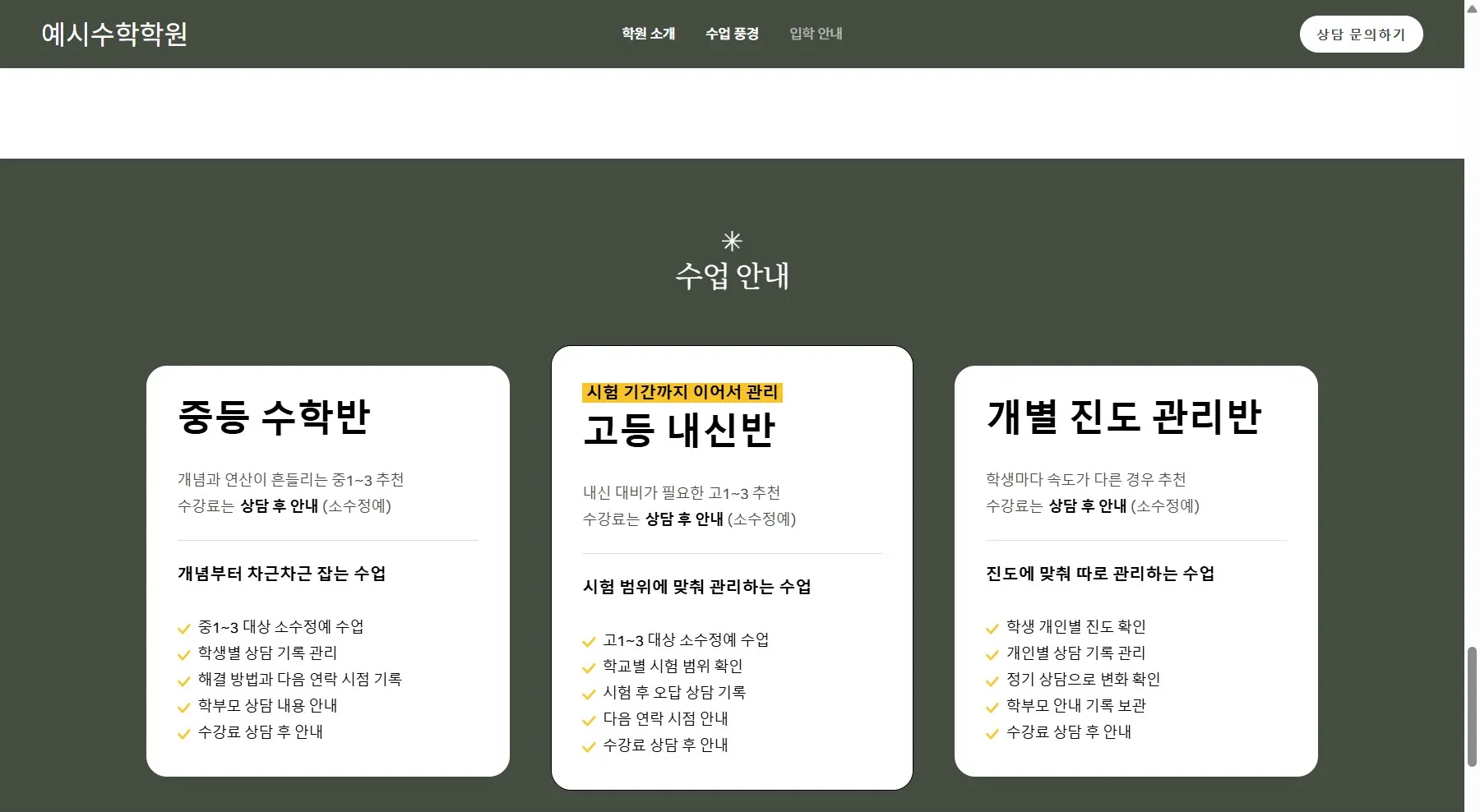Click the text 내신 대비가 필요한 고1~3 추천
The height and width of the screenshot is (812, 1480).
[681, 492]
